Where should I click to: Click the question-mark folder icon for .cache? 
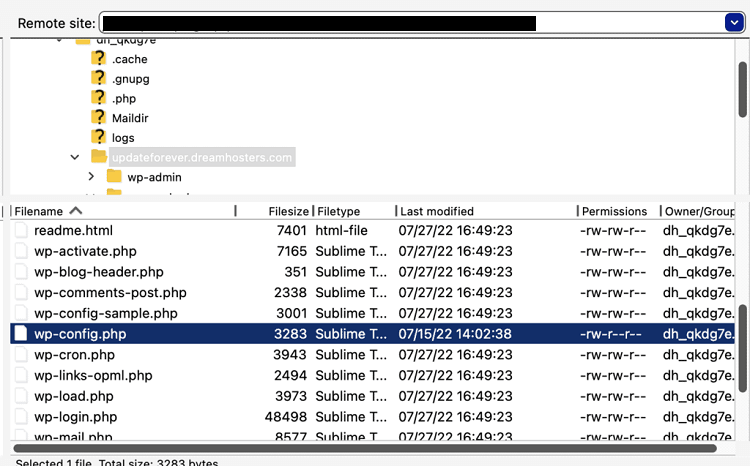(x=98, y=59)
